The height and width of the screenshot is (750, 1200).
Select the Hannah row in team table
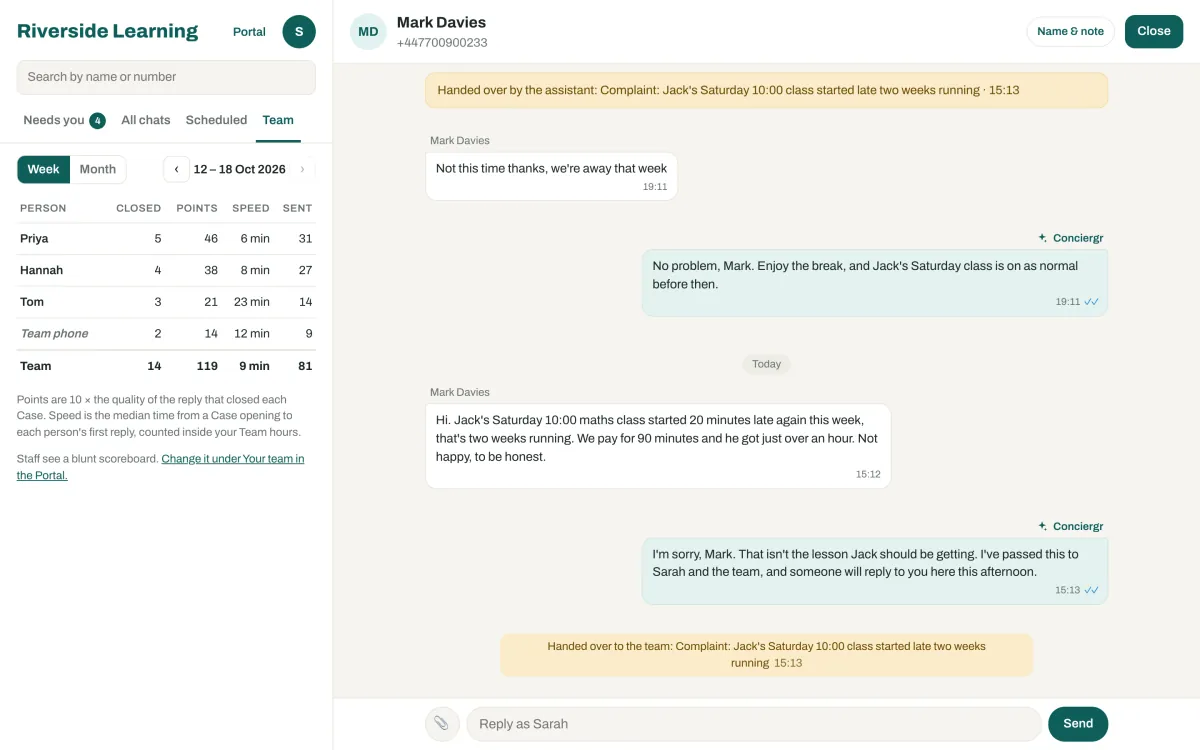coord(166,270)
